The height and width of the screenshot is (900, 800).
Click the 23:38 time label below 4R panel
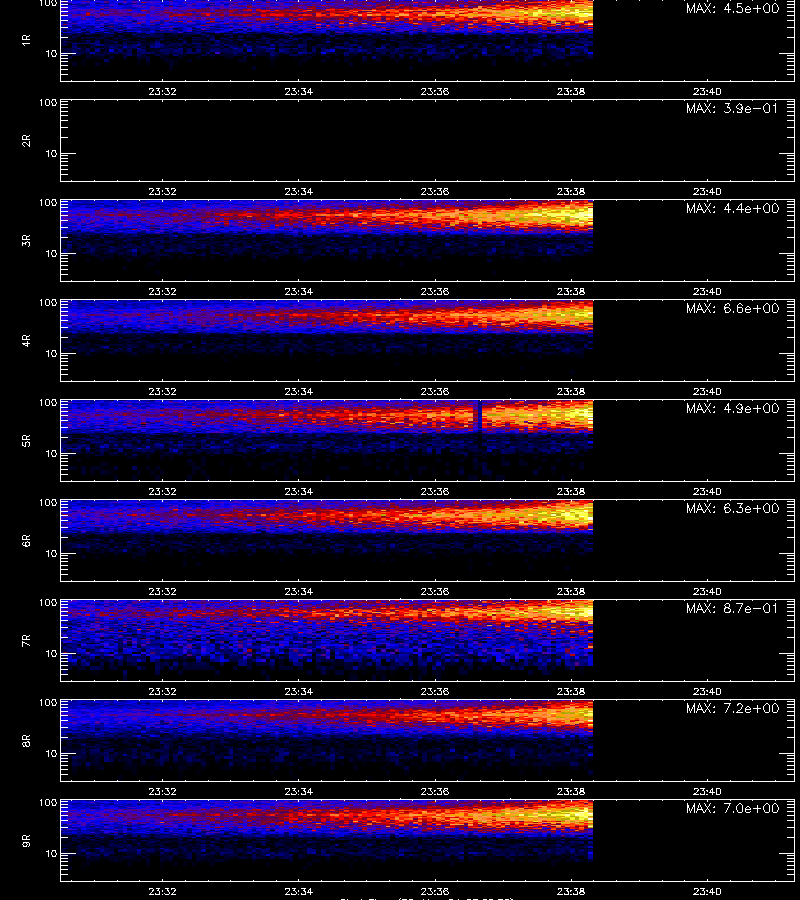[x=570, y=391]
